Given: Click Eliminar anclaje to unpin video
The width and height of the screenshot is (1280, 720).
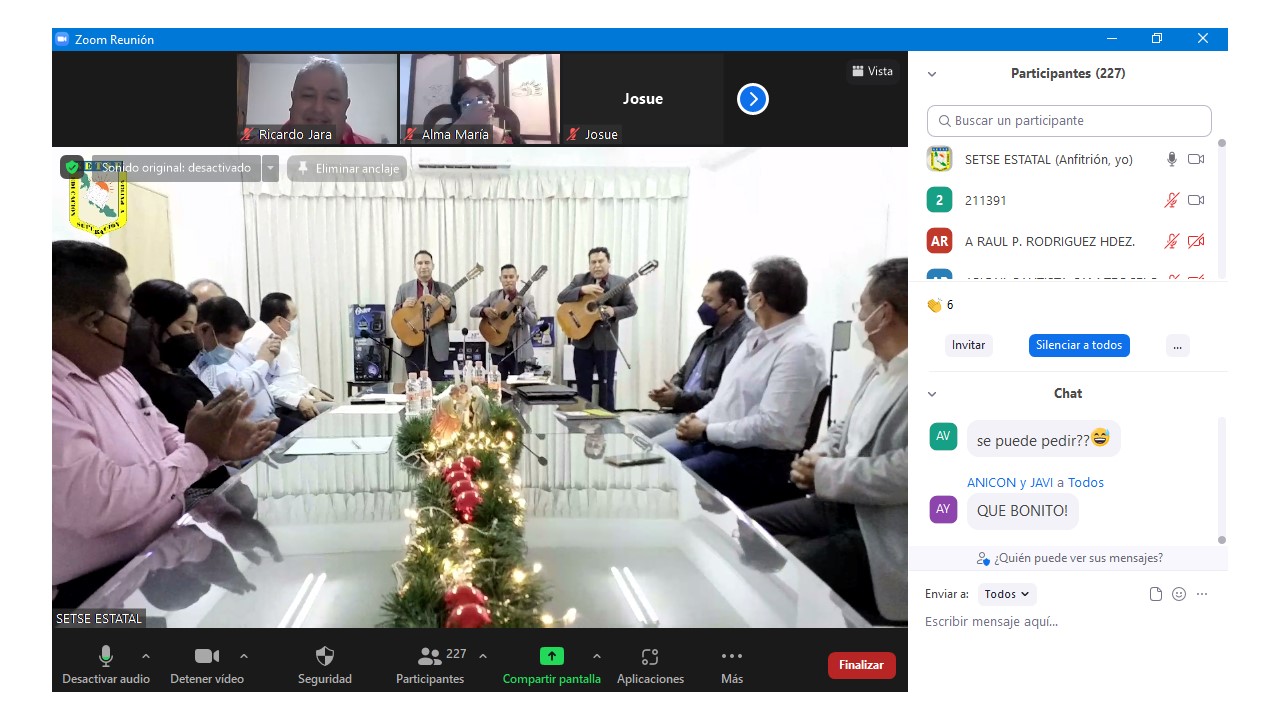Looking at the screenshot, I should 347,169.
